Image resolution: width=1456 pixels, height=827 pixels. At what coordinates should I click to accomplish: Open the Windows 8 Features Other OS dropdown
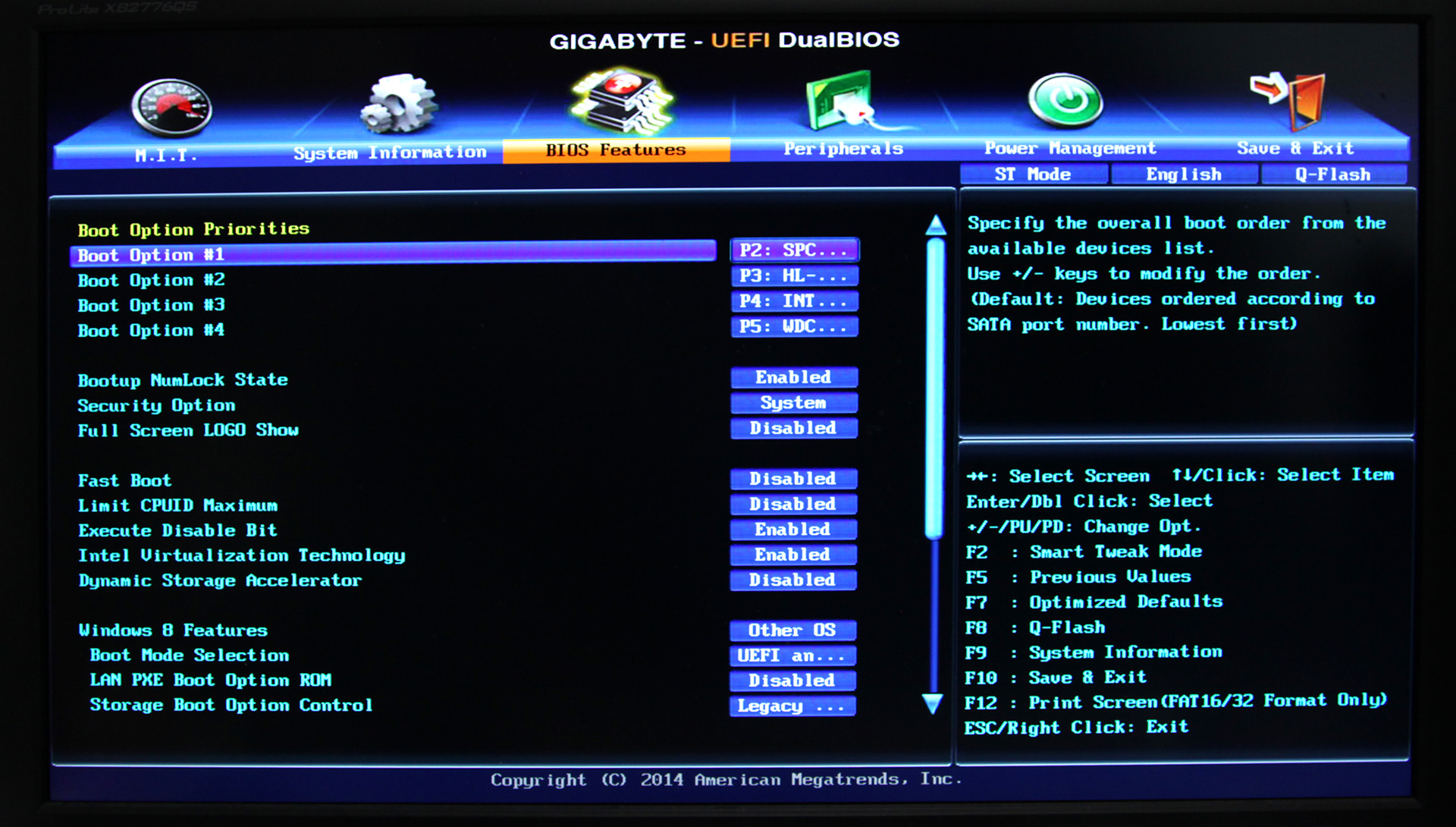coord(792,630)
